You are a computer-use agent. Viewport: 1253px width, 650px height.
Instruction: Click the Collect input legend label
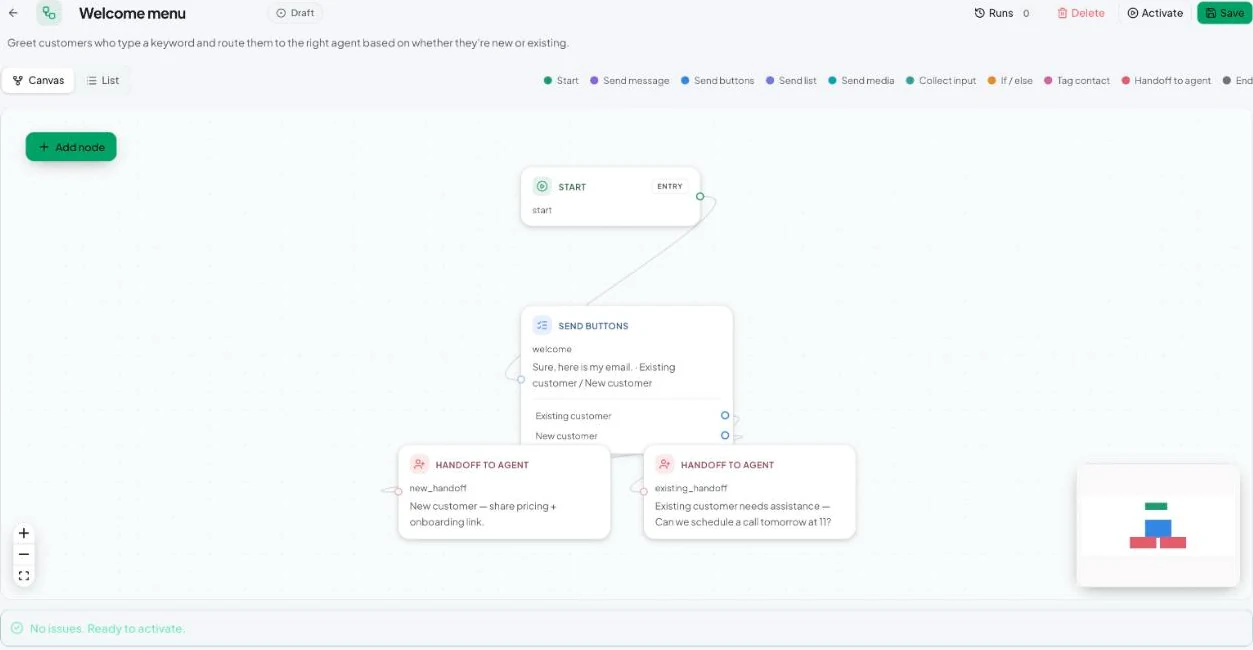click(x=947, y=80)
